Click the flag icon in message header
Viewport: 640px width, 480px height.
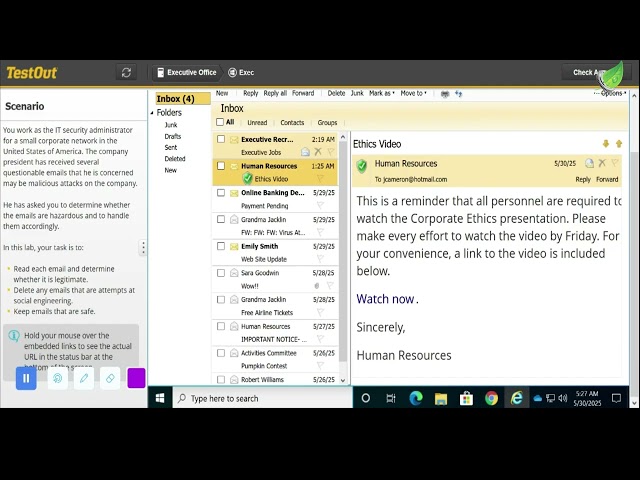[614, 163]
